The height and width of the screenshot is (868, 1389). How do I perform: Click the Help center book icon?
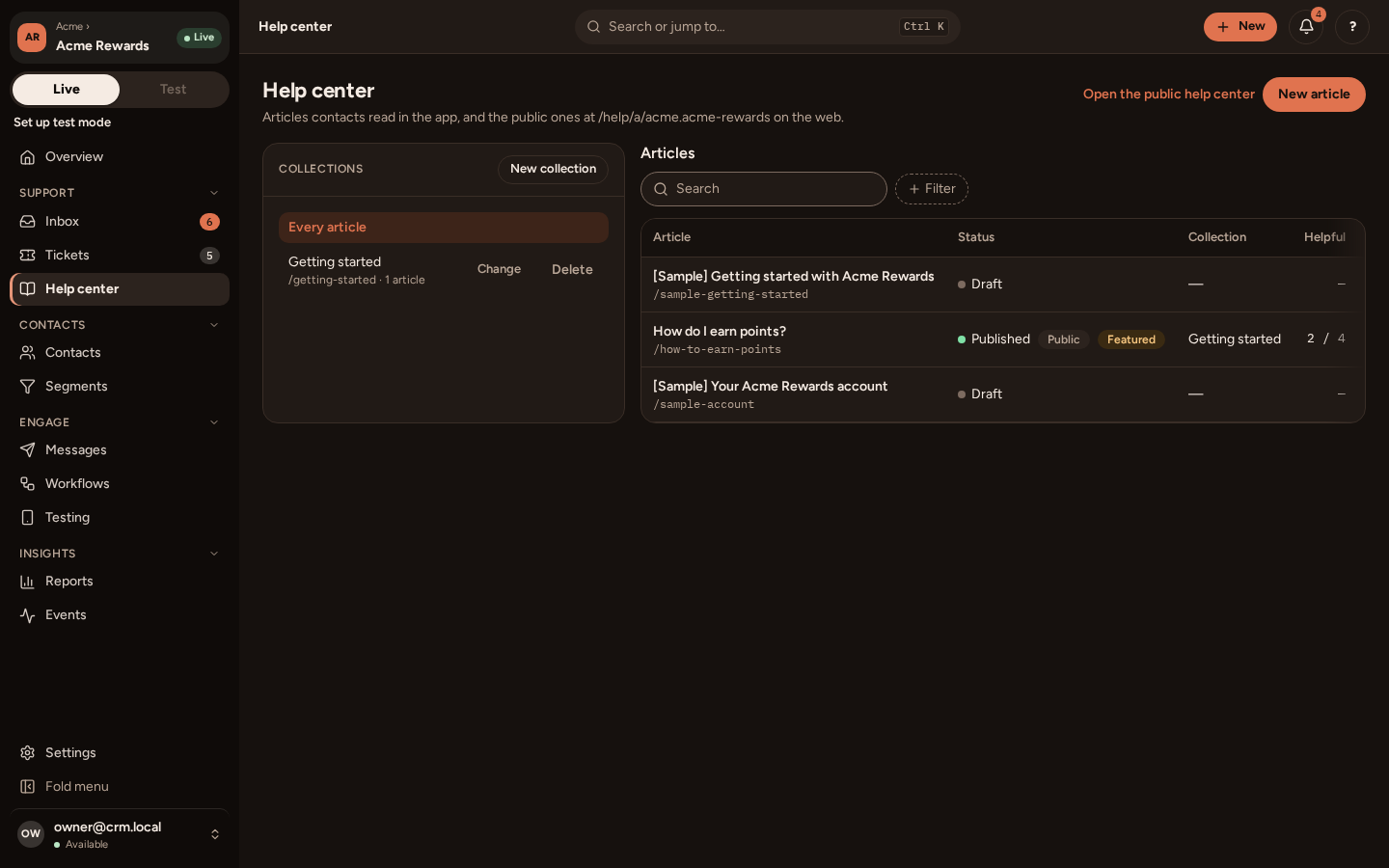click(28, 289)
